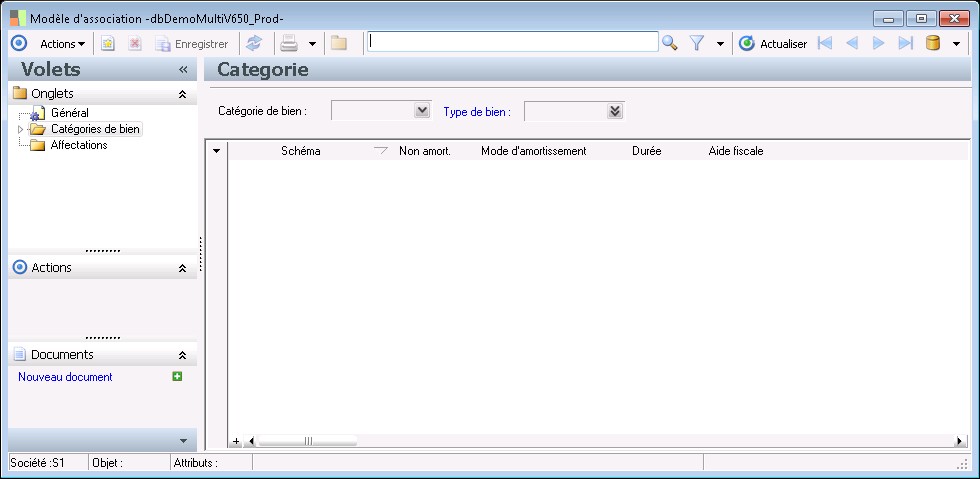Screen dimensions: 980x479
Task: Click the magnifying glass search icon
Action: click(669, 43)
